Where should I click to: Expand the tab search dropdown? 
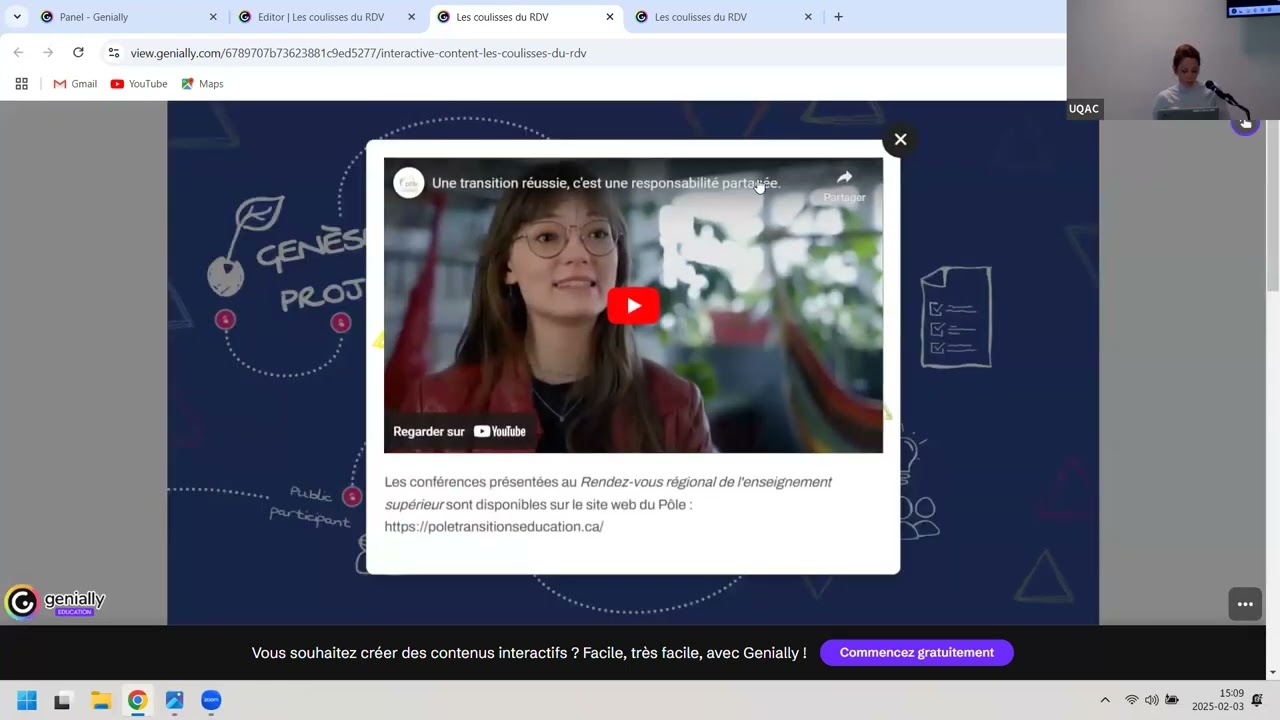coord(17,17)
